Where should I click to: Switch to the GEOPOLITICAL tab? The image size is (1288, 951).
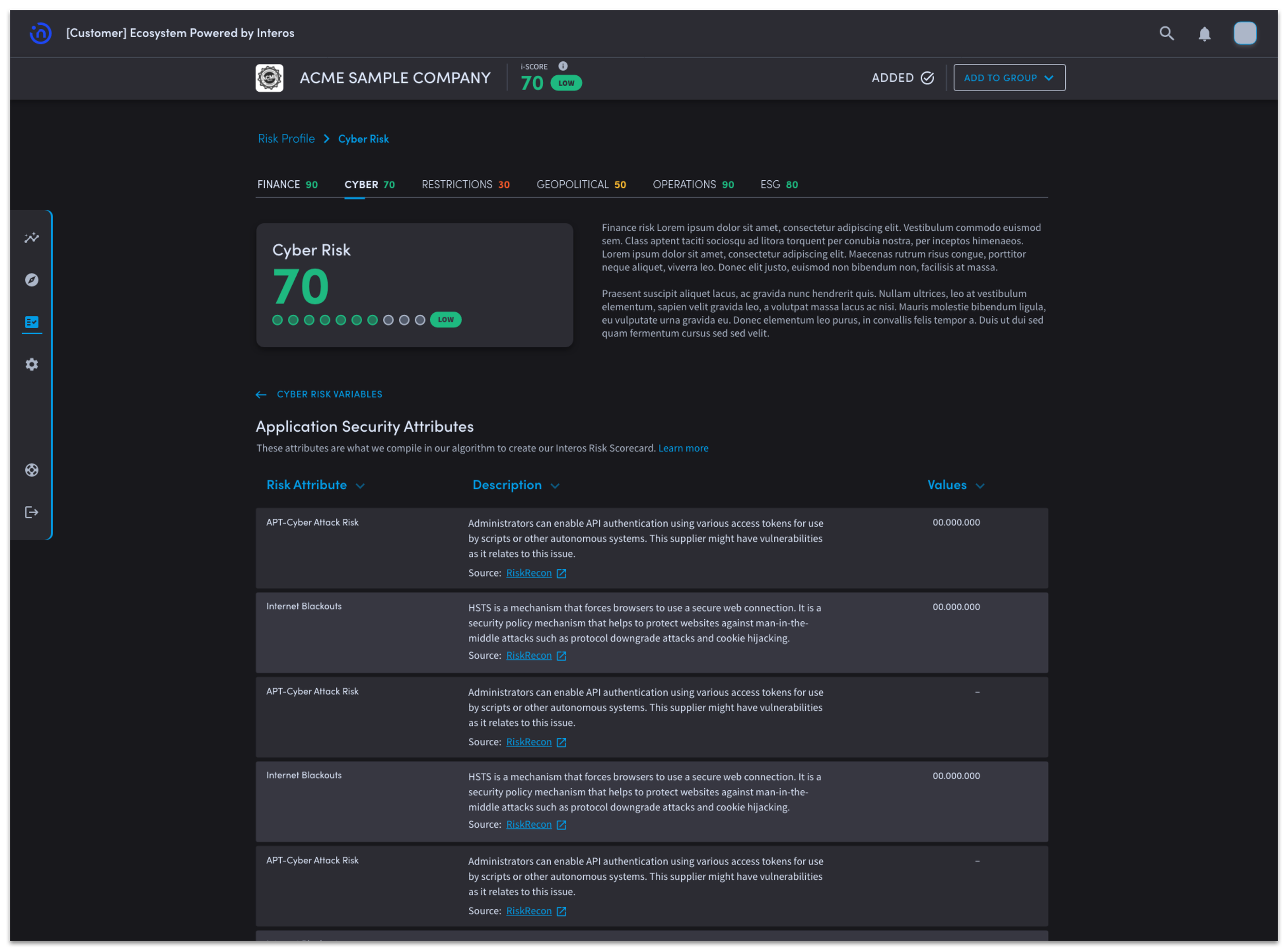tap(581, 185)
